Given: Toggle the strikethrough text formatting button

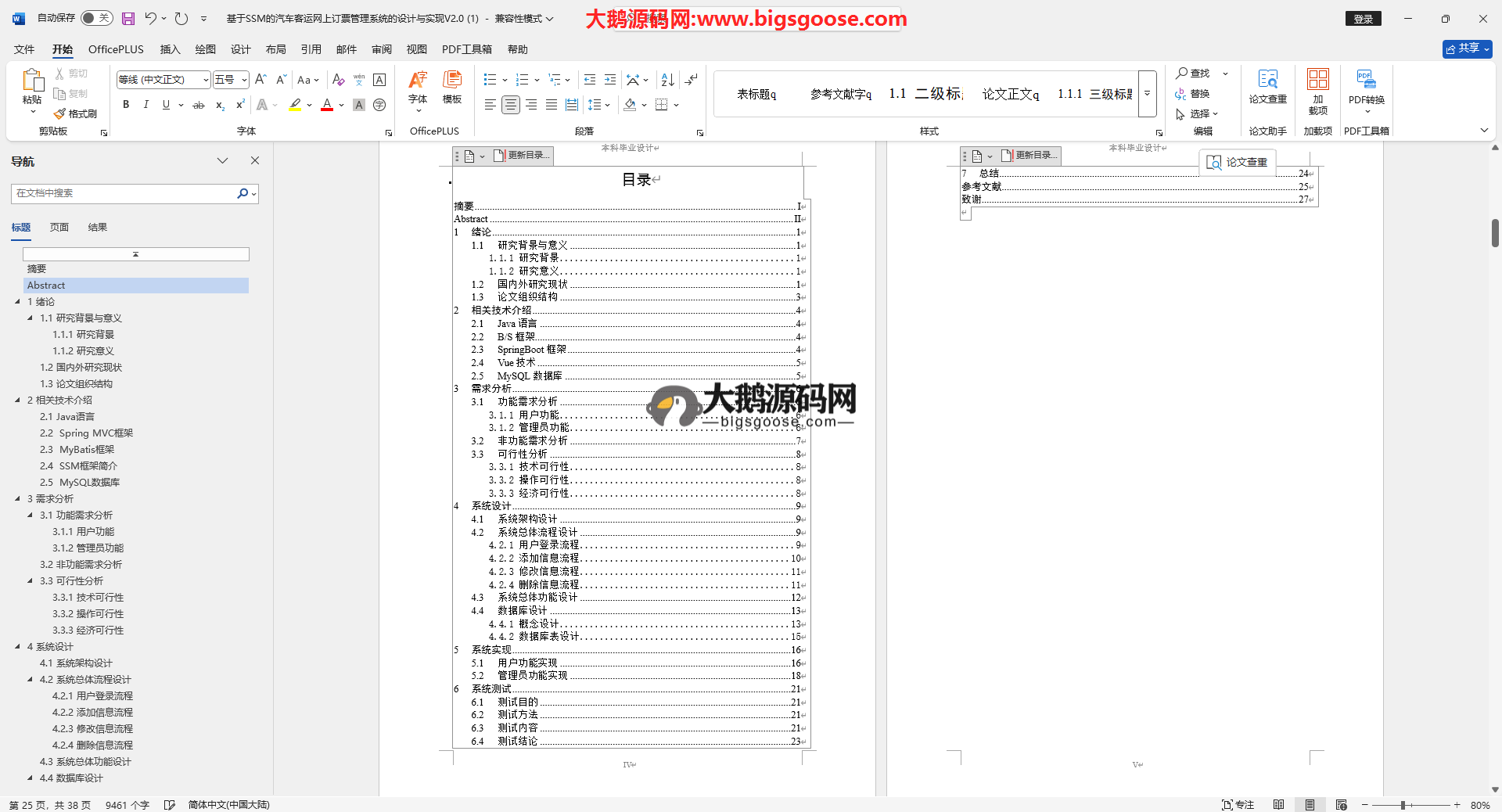Looking at the screenshot, I should coord(199,105).
